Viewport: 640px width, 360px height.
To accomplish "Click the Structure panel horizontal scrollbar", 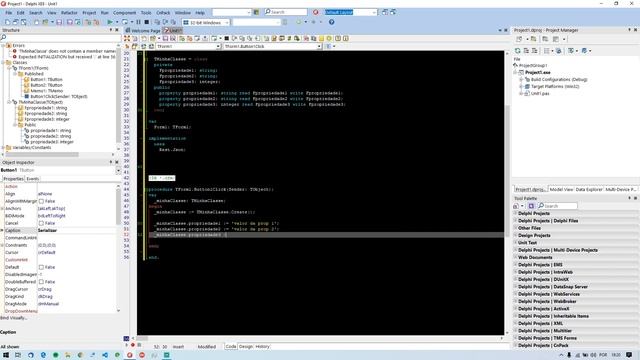I will point(58,155).
